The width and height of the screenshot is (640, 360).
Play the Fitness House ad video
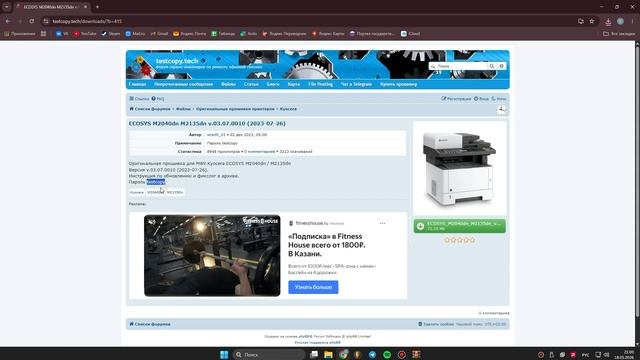coord(212,256)
